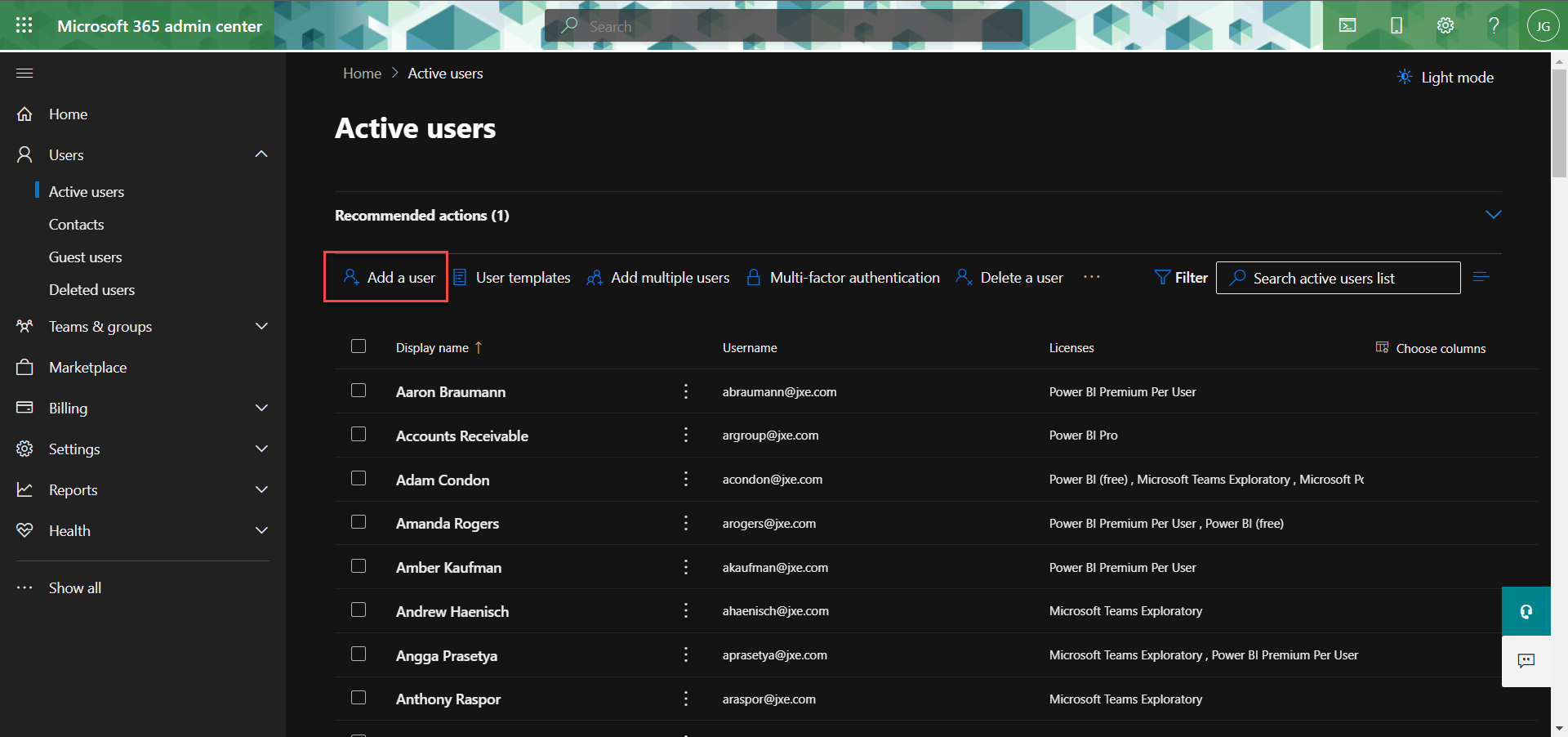Open list view options icon beside search
This screenshot has height=737, width=1568.
click(1481, 277)
